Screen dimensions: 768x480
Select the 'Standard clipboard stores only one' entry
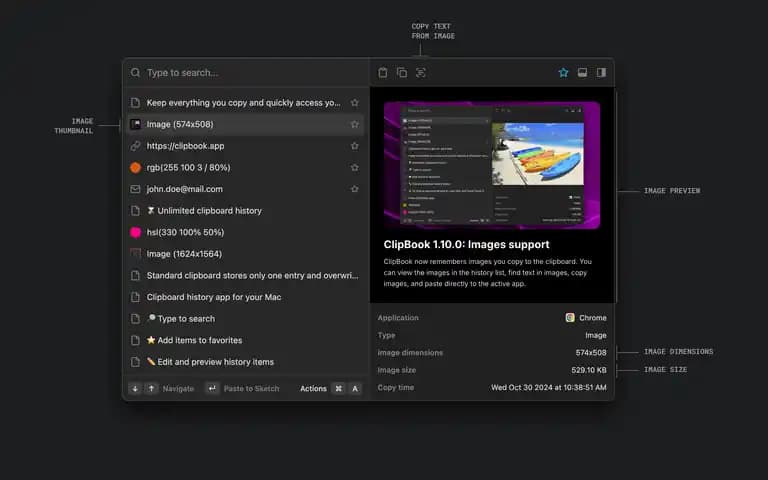point(245,275)
